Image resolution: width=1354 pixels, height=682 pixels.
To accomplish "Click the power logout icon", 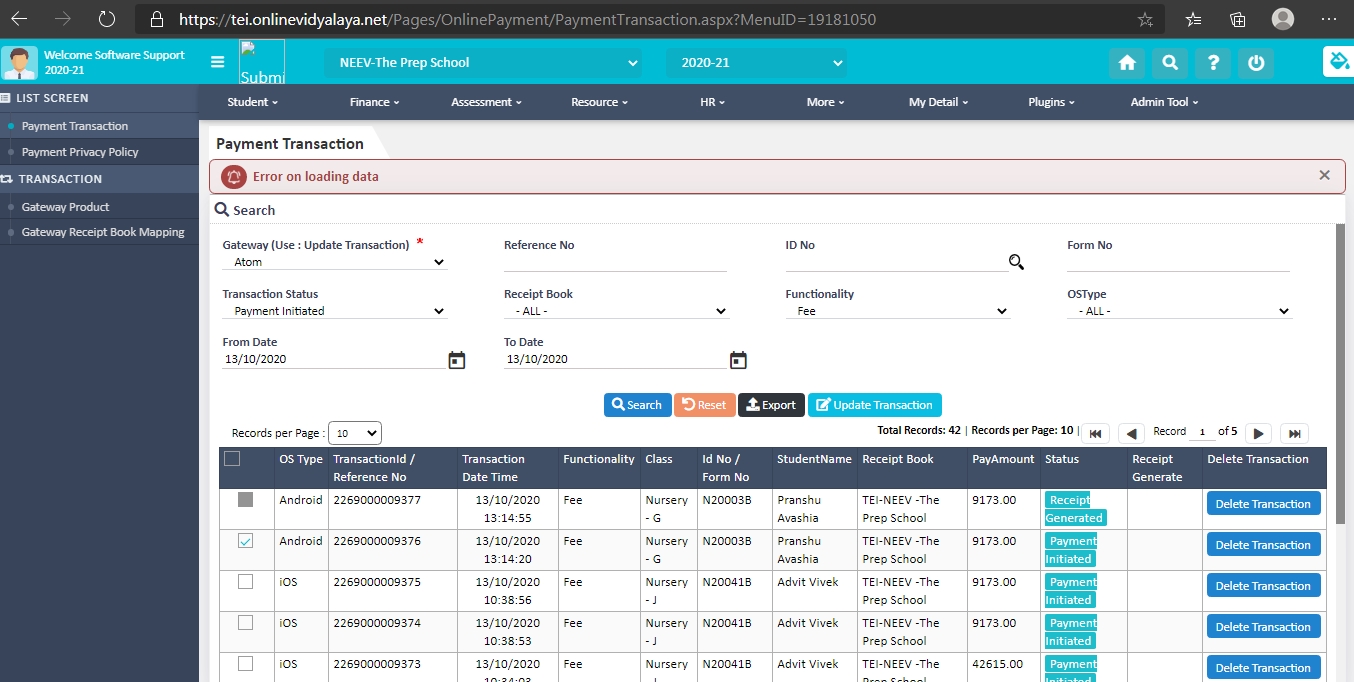I will [x=1256, y=63].
